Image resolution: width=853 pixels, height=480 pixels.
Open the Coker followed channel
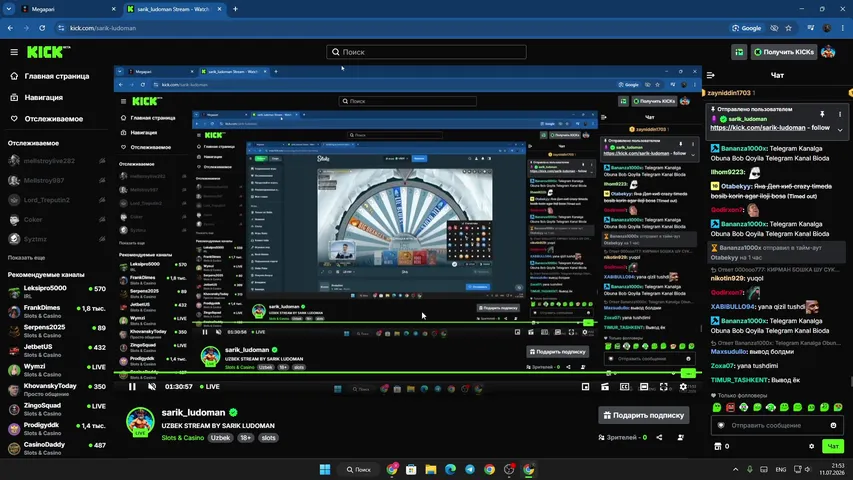(x=57, y=219)
